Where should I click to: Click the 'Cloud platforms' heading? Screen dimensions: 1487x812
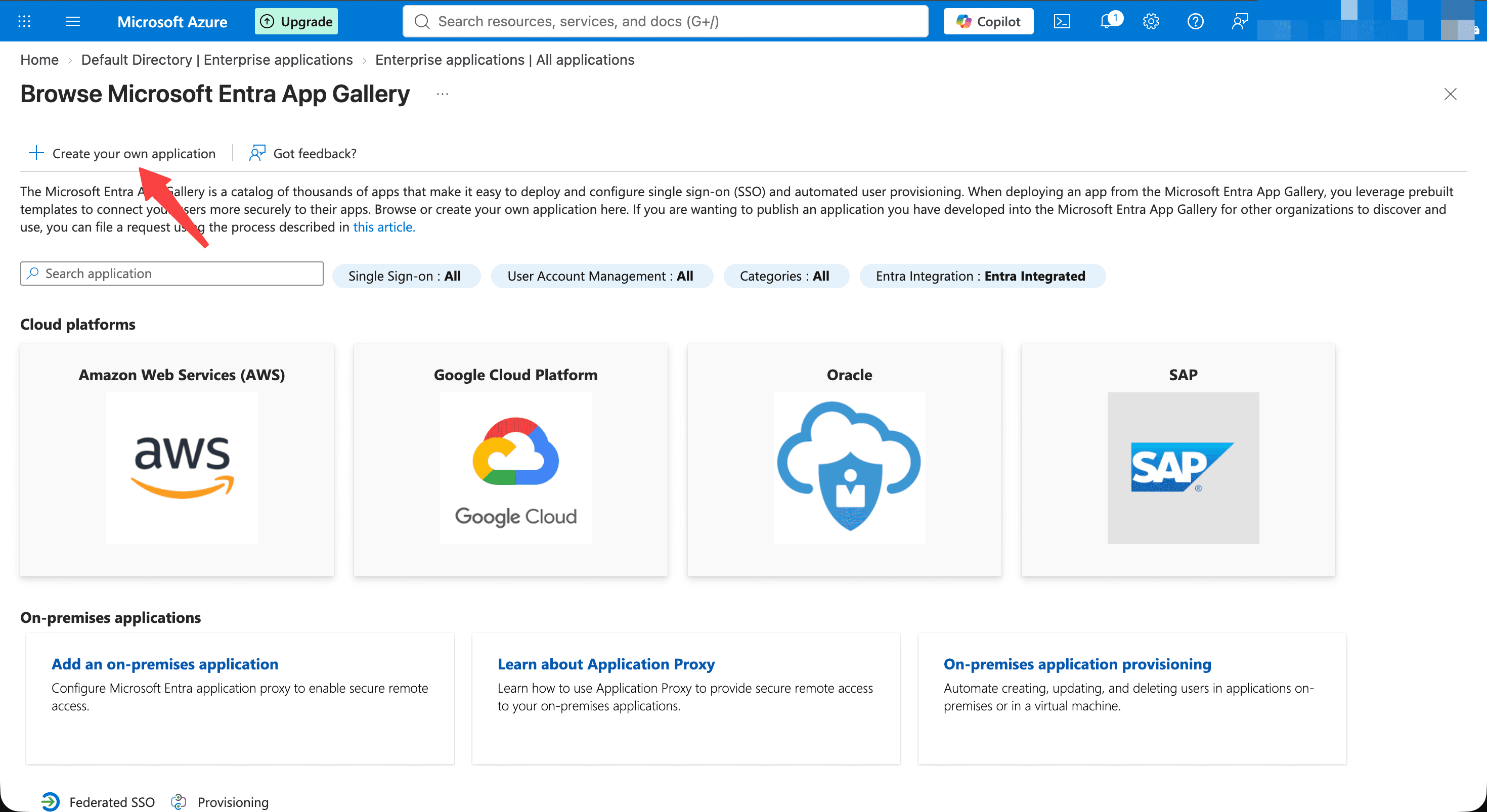pos(78,324)
